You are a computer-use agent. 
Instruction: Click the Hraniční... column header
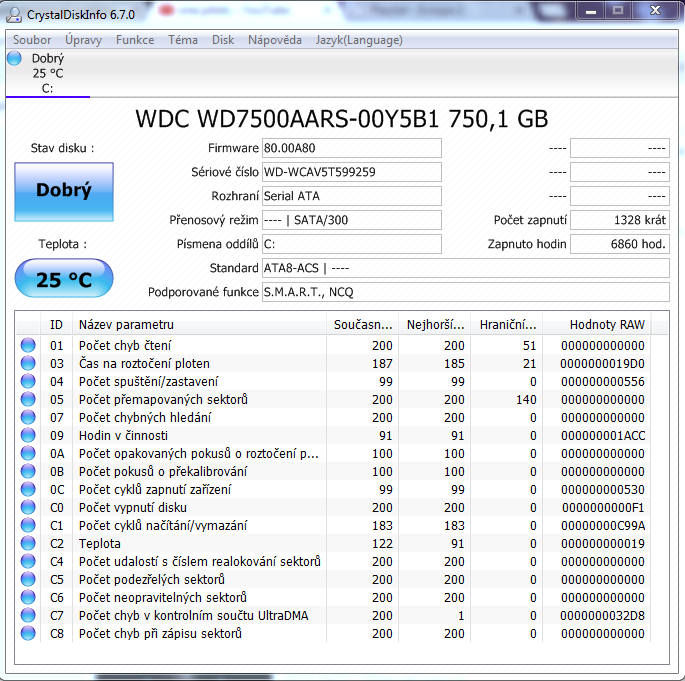[506, 325]
